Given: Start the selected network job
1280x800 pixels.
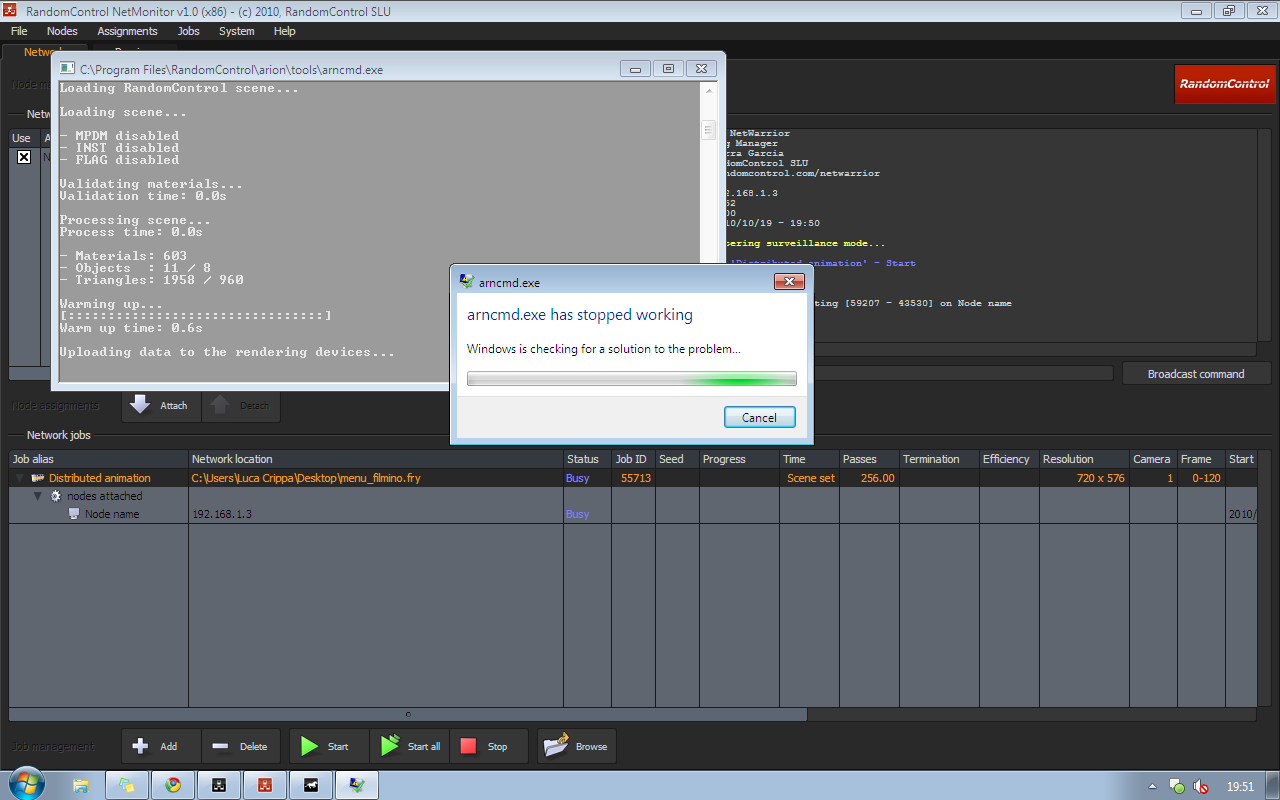Looking at the screenshot, I should coord(329,746).
